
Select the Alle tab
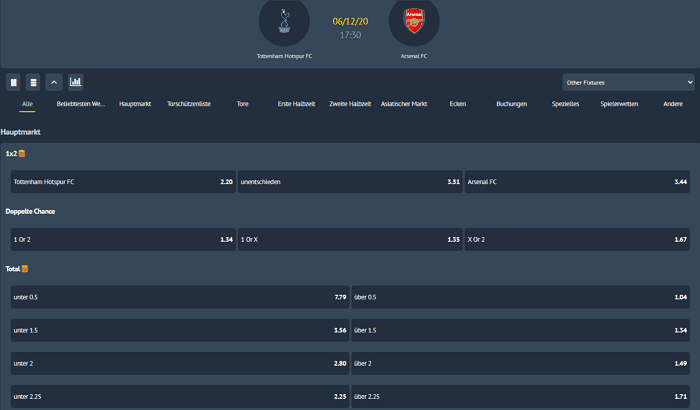[27, 104]
